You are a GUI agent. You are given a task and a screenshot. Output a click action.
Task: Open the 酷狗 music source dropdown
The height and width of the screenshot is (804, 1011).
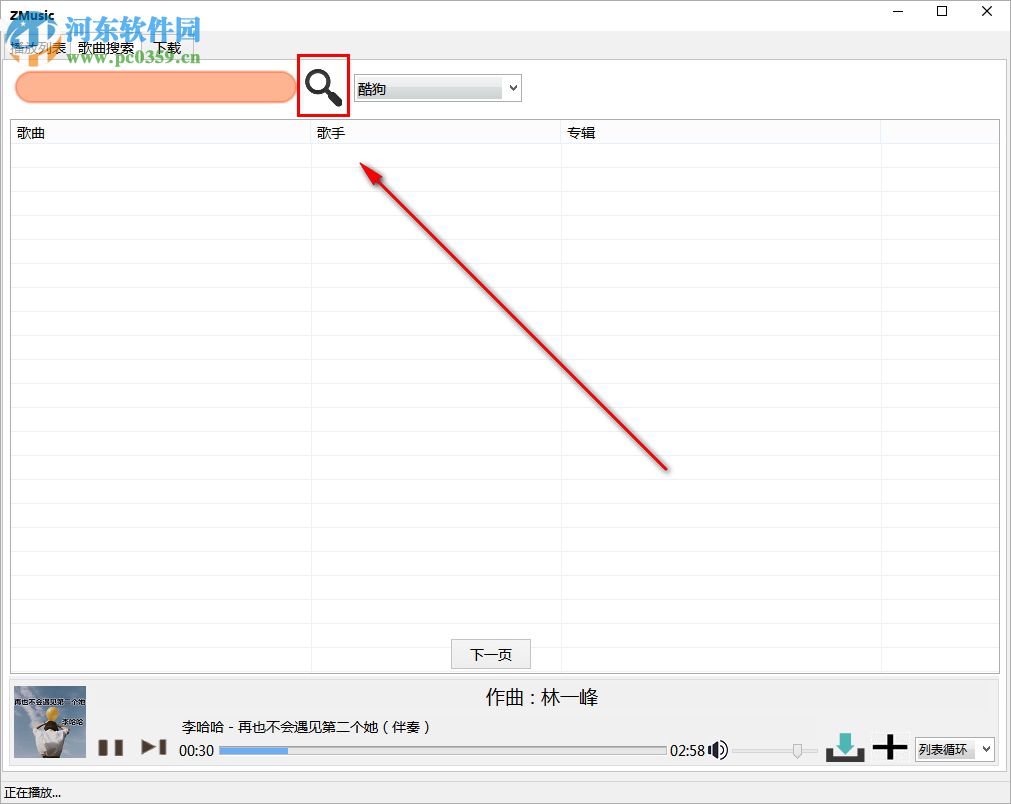[x=437, y=87]
